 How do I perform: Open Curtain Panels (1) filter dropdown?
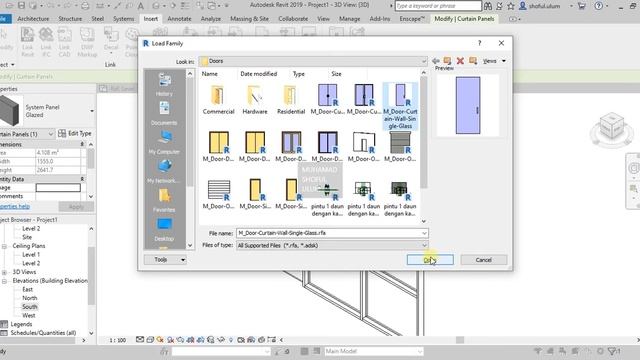click(51, 134)
